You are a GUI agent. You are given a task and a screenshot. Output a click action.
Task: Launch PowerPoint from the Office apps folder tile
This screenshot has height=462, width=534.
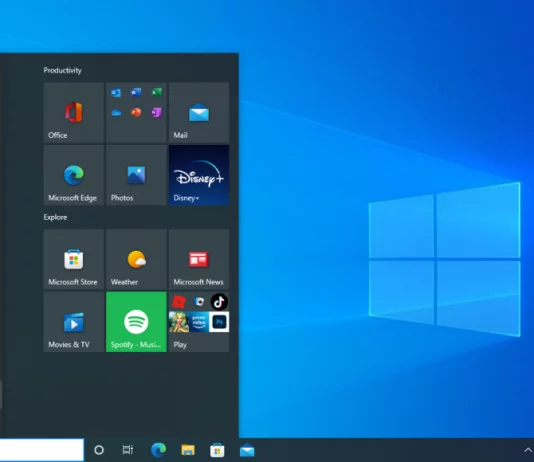tap(136, 112)
